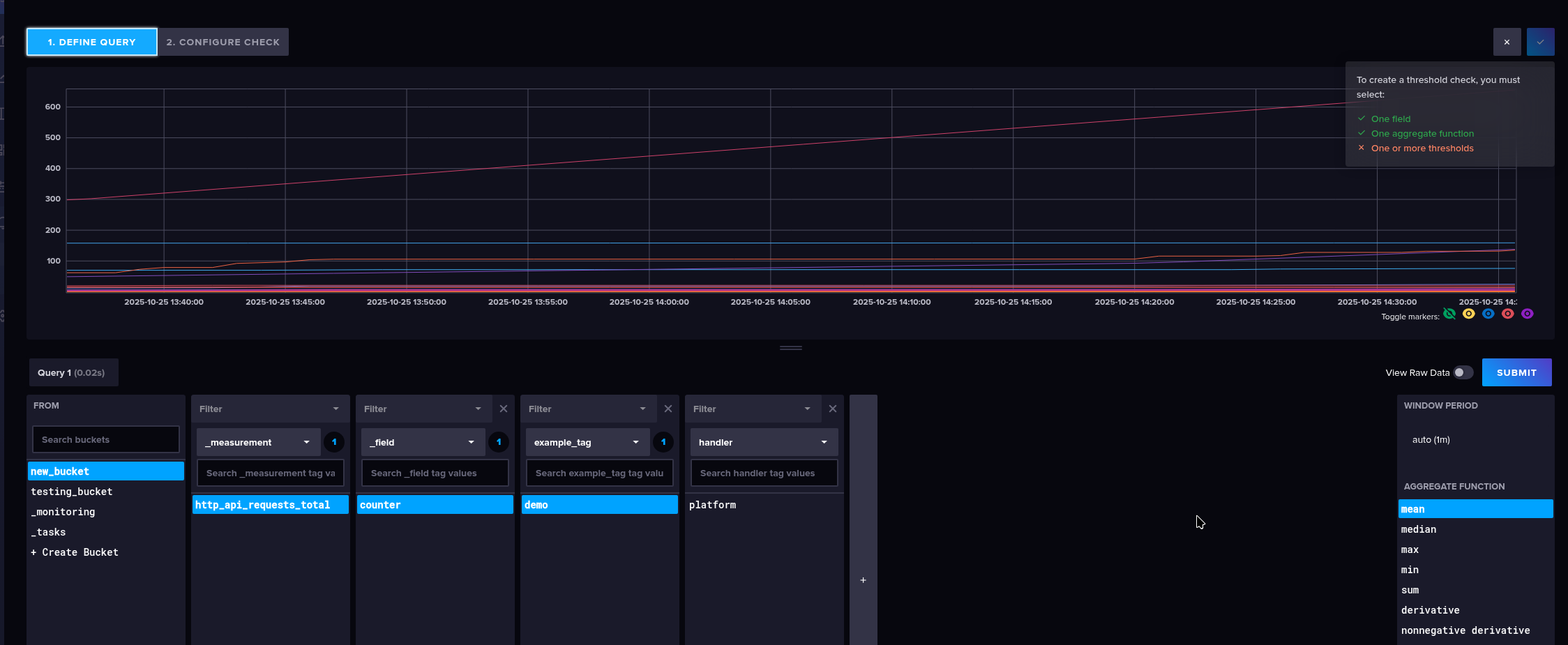Toggle the green crossed-out eye marker
Image resolution: width=1568 pixels, height=645 pixels.
[1449, 314]
